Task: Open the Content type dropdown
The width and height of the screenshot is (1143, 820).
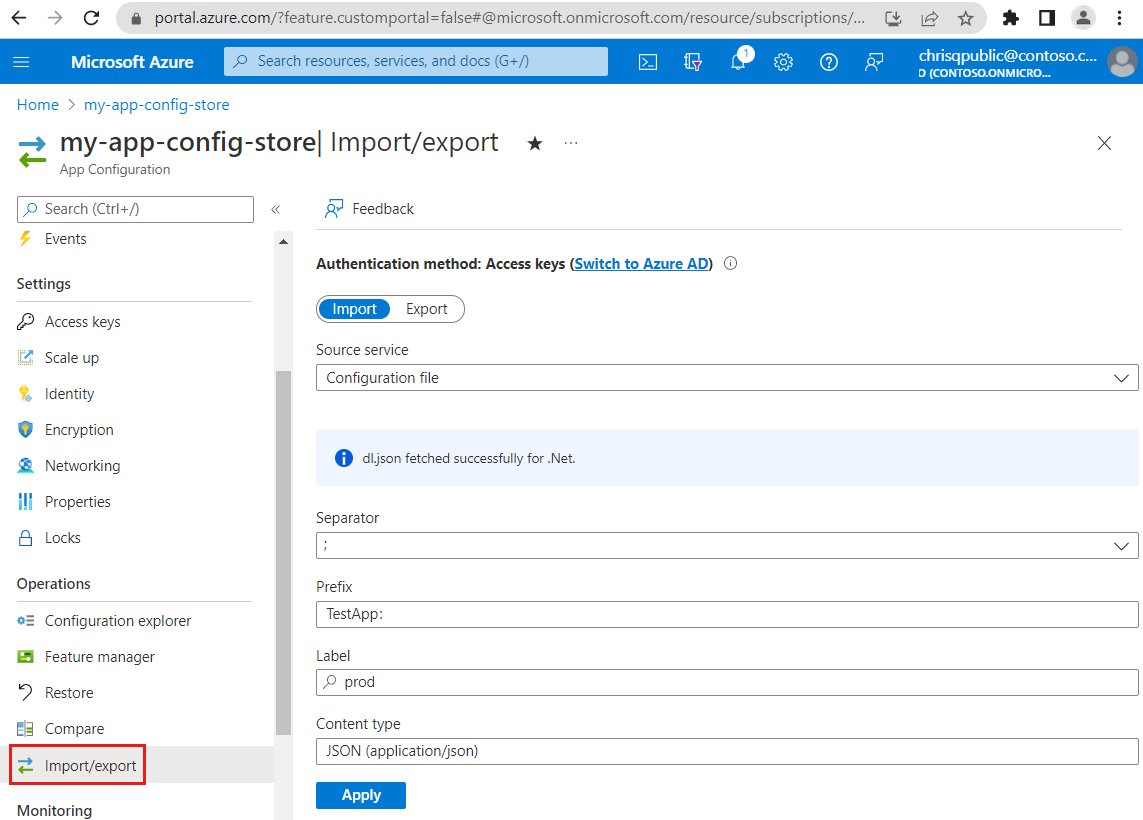Action: coord(727,750)
